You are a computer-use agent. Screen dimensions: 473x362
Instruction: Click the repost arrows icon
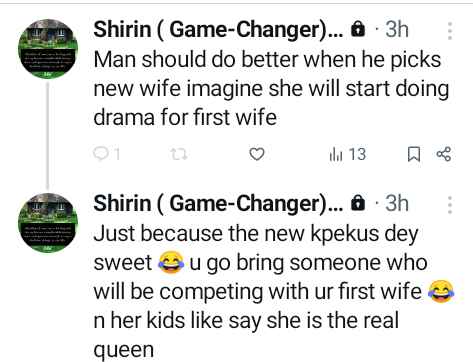179,154
